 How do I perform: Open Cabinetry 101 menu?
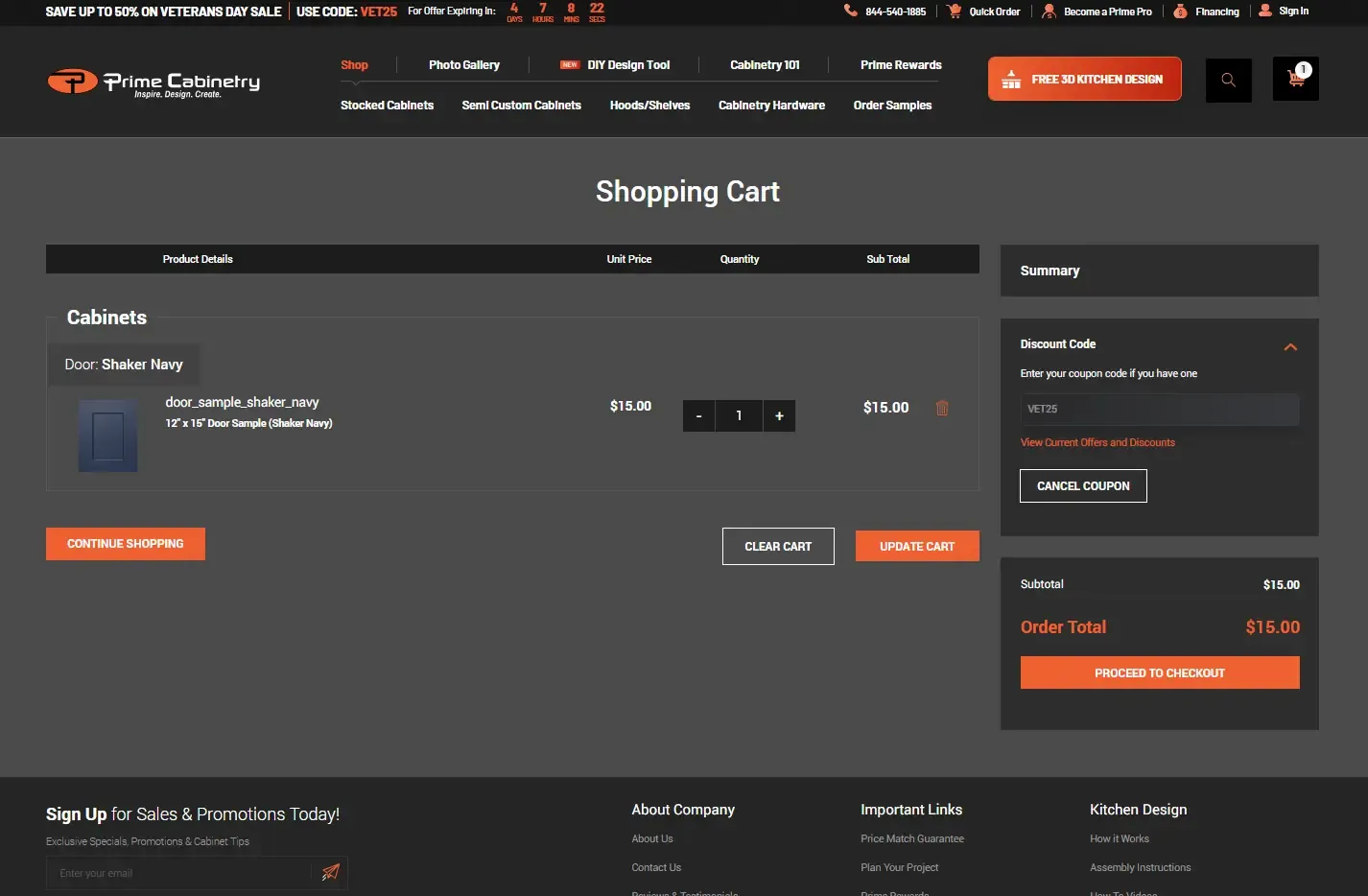[765, 65]
